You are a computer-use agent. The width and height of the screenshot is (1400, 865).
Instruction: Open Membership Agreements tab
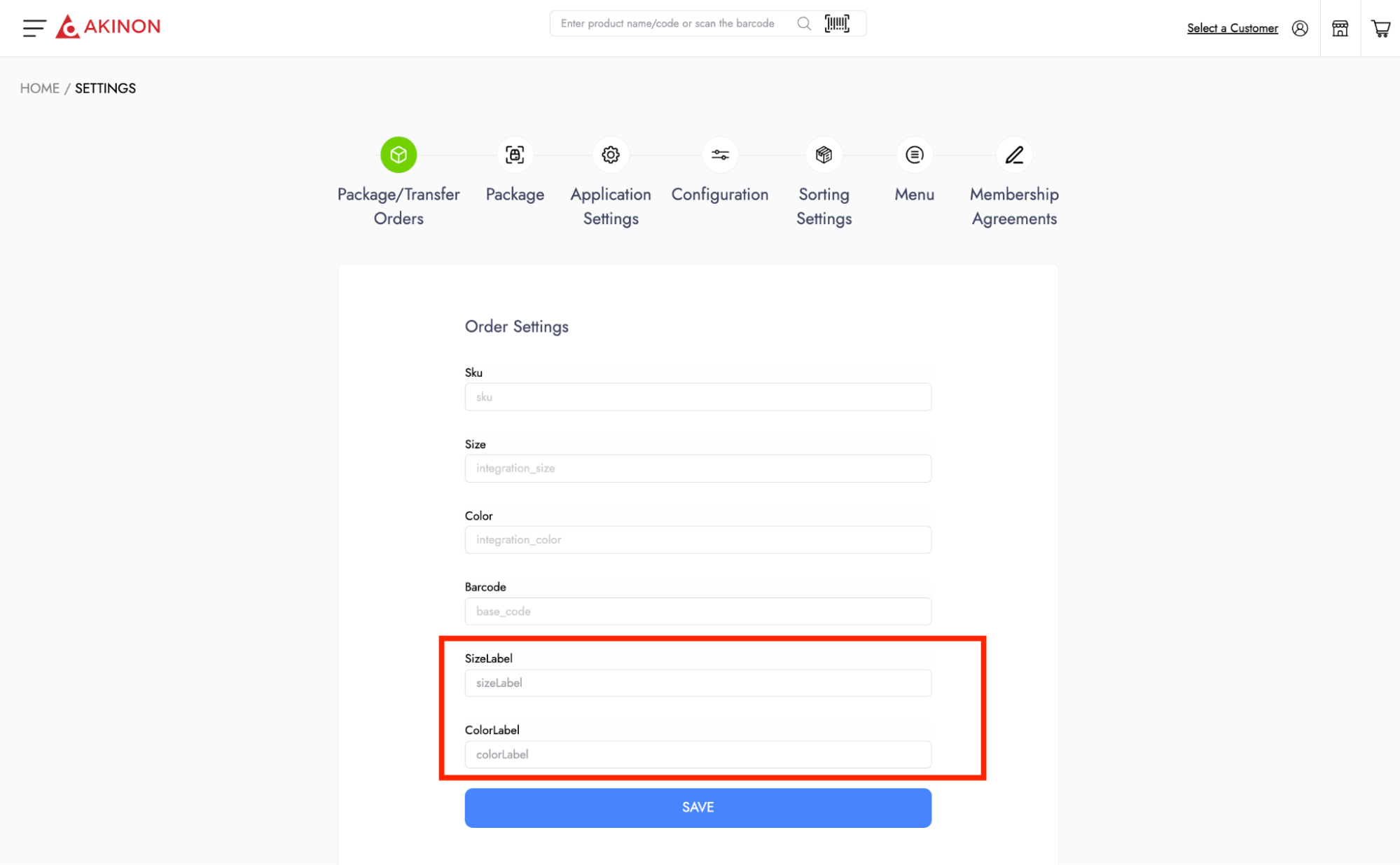[x=1014, y=155]
